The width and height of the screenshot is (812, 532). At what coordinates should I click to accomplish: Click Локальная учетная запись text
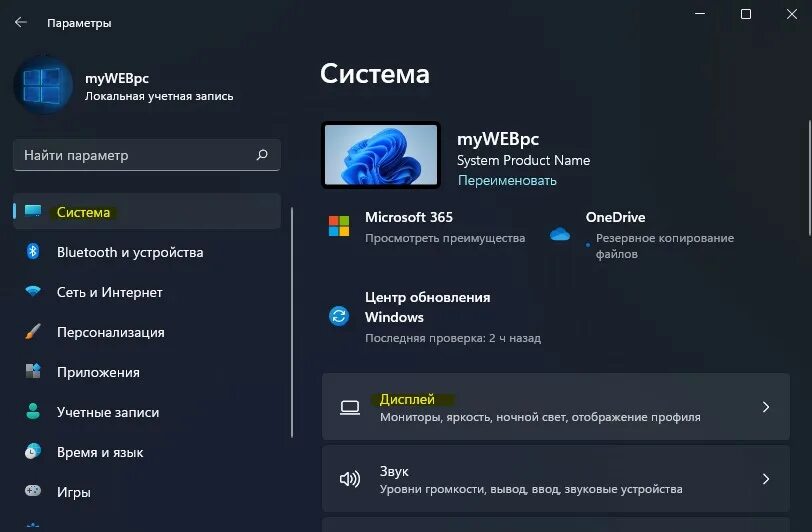pos(159,96)
